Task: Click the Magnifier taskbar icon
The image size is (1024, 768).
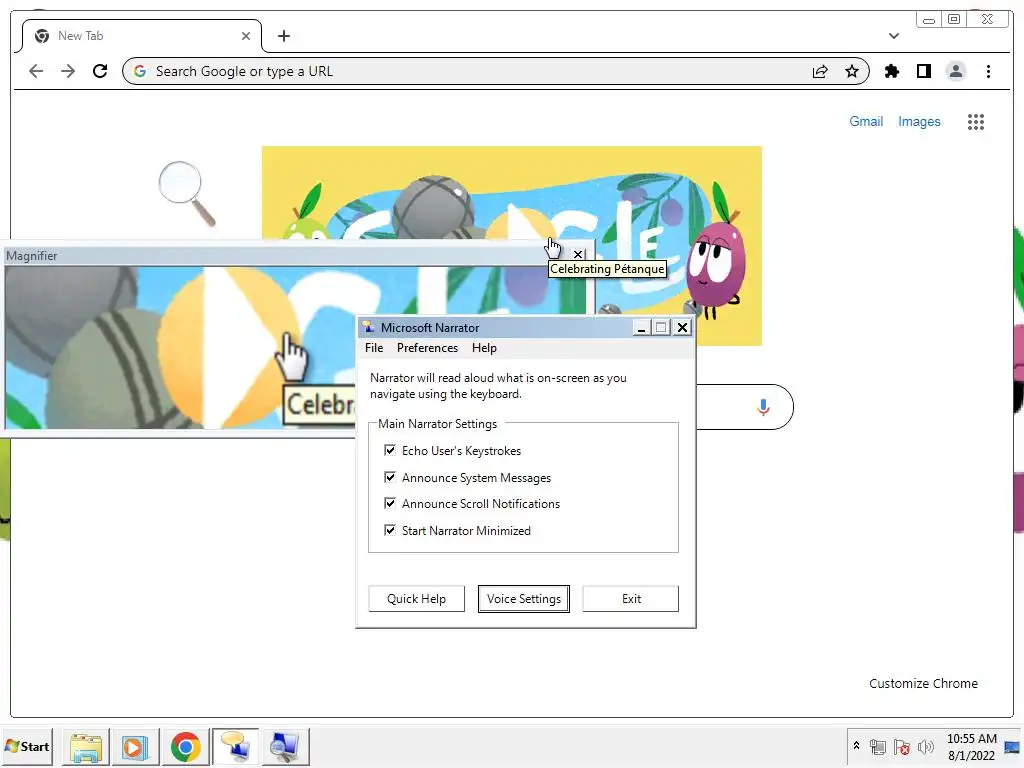Action: coord(285,747)
